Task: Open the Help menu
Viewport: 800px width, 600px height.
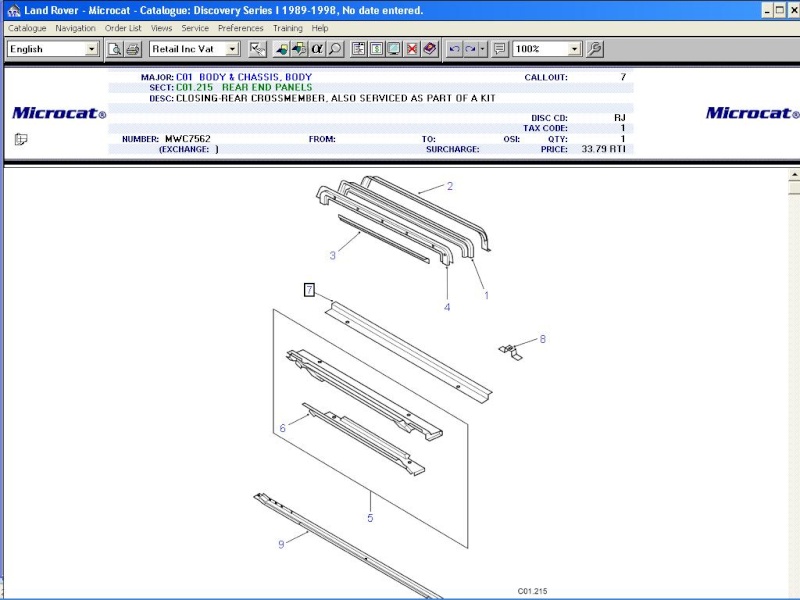Action: [x=320, y=28]
